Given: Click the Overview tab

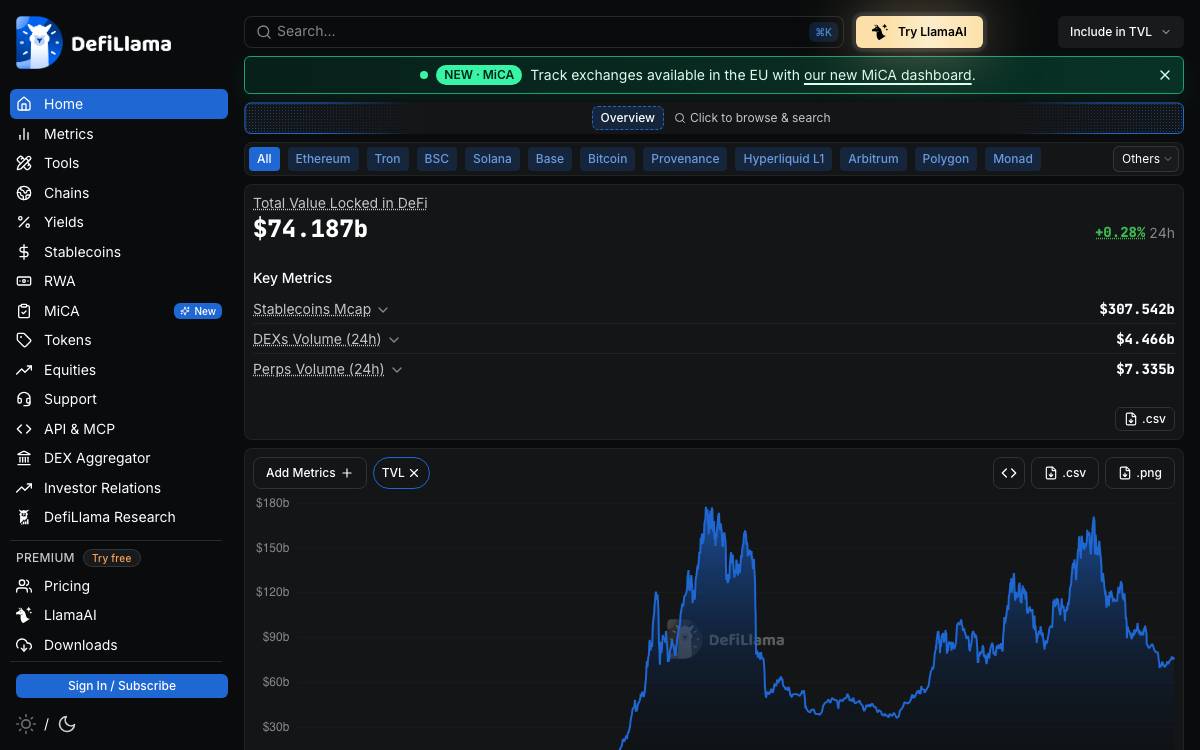Looking at the screenshot, I should pos(628,118).
